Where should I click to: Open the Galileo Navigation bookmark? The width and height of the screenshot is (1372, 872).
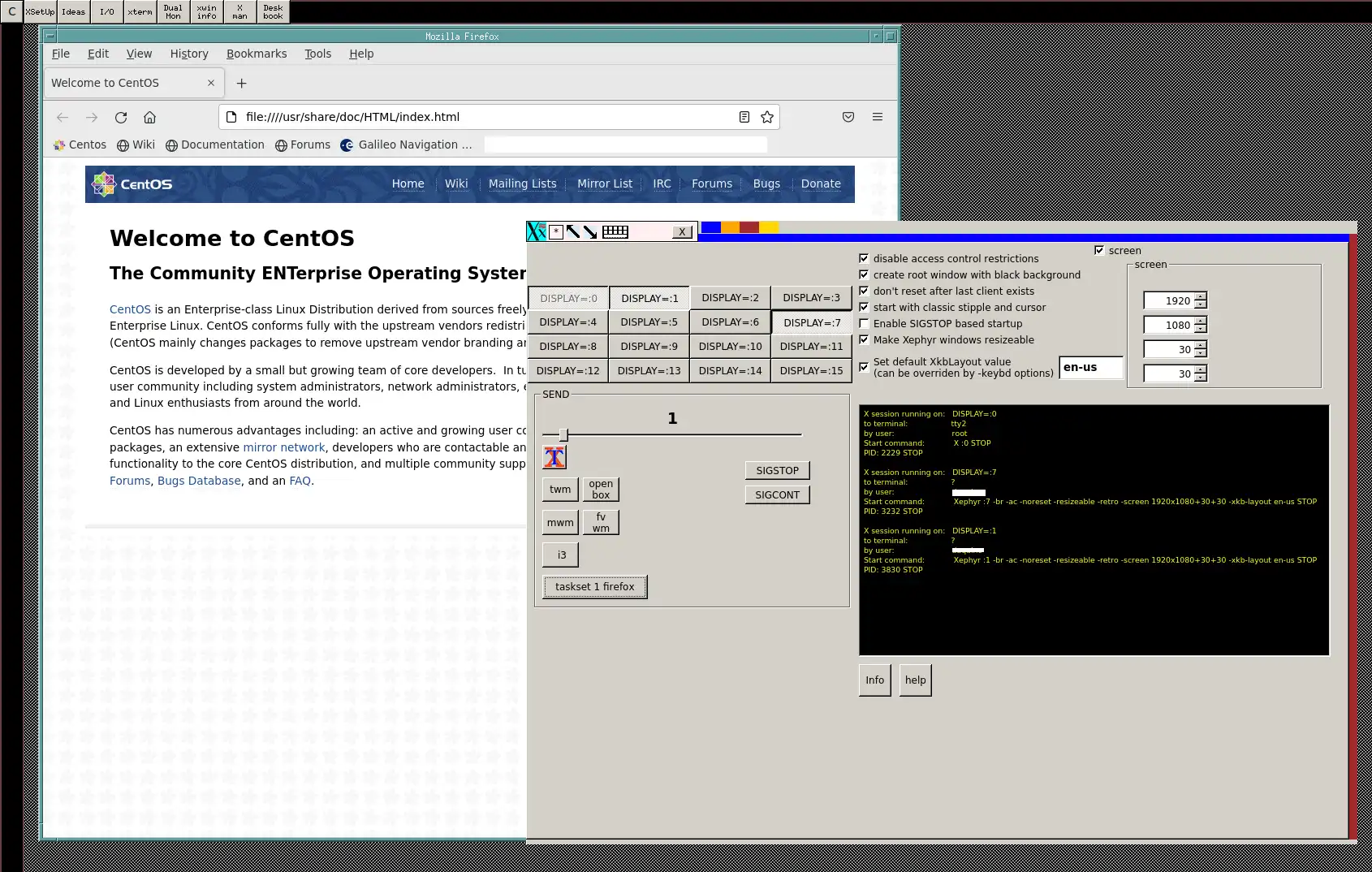coord(406,145)
